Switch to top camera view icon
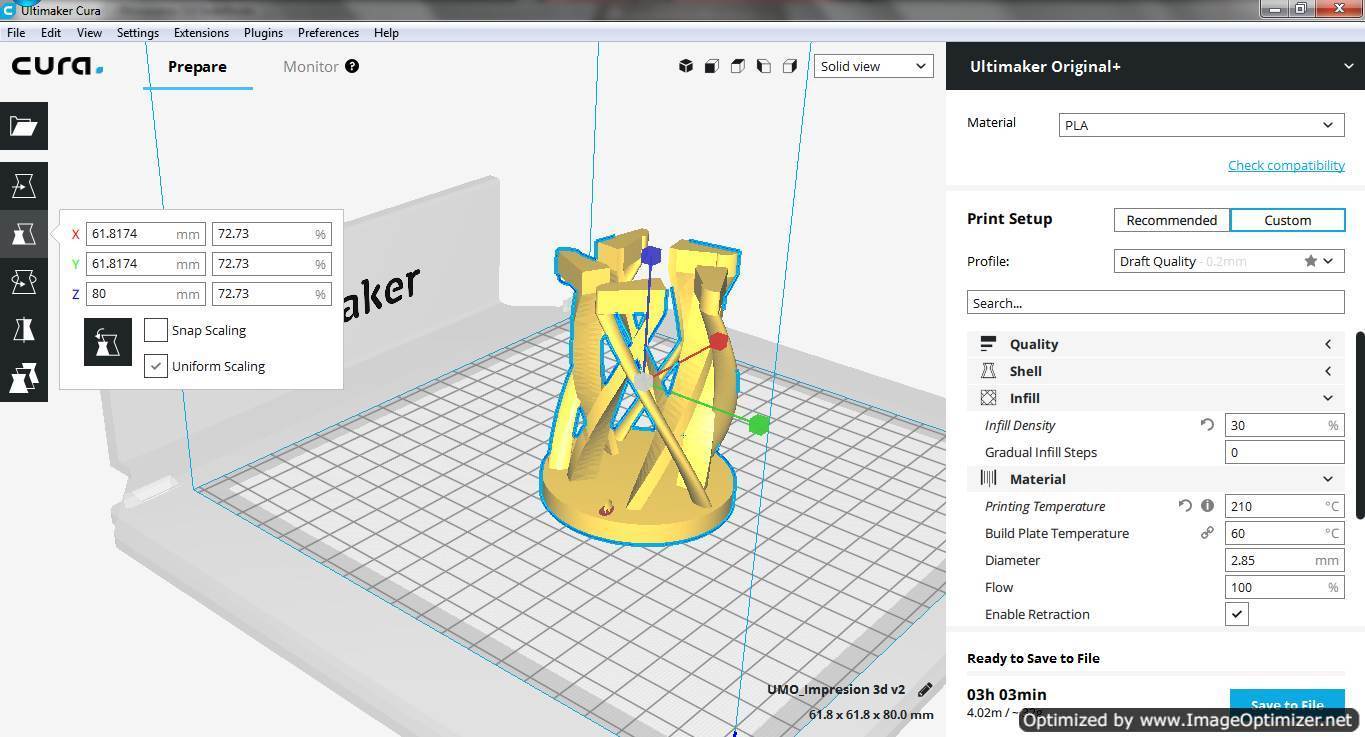The height and width of the screenshot is (737, 1365). [x=738, y=66]
